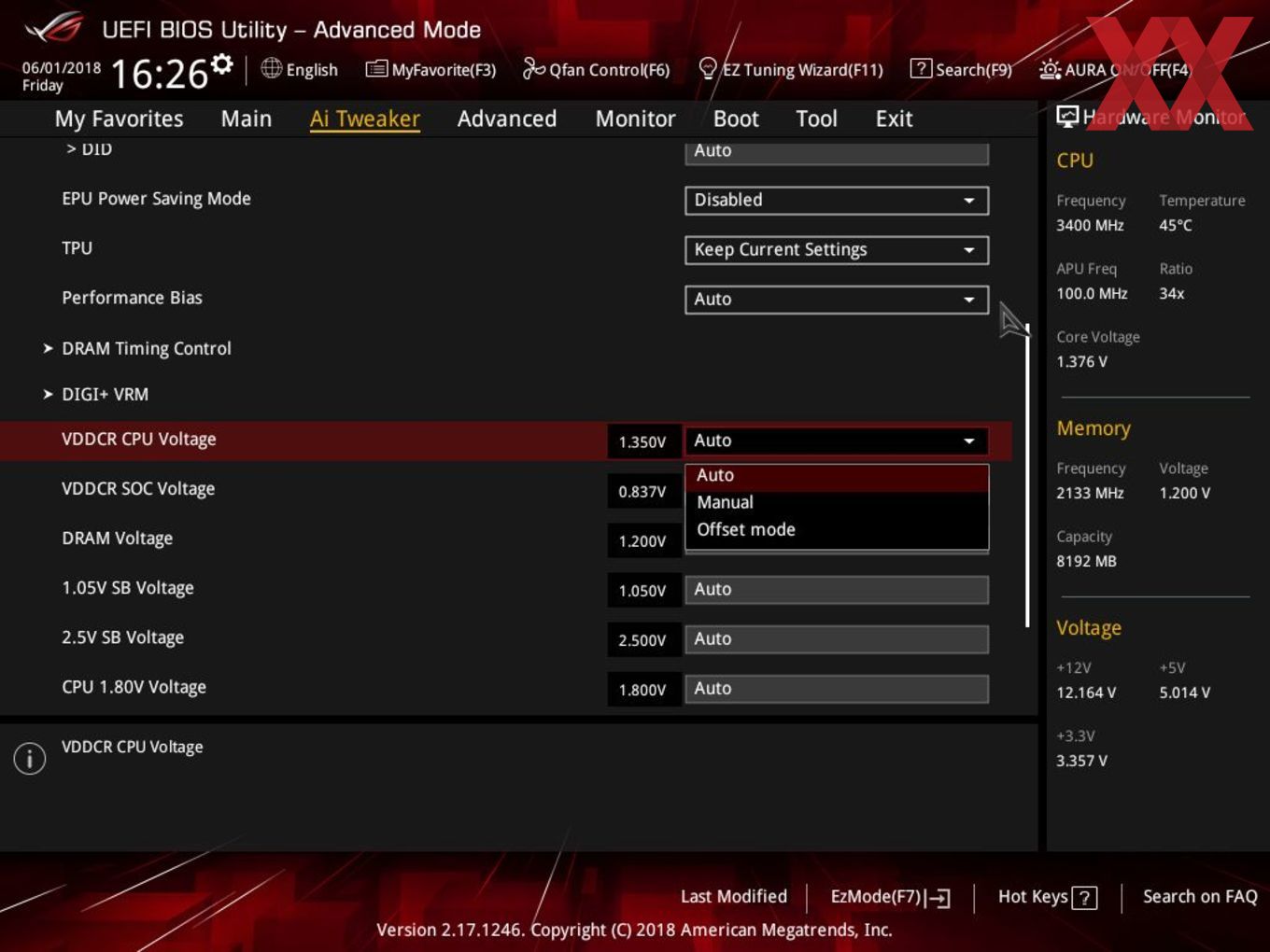Click the 0.837V current value box
Screen dimensions: 1270x952
643,491
